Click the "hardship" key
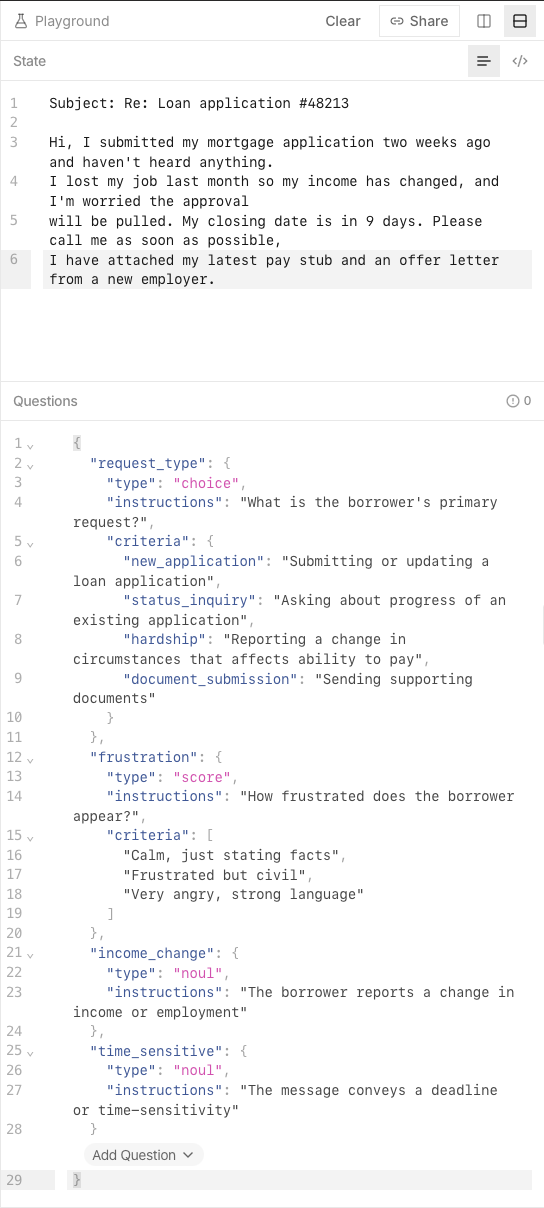 (165, 639)
